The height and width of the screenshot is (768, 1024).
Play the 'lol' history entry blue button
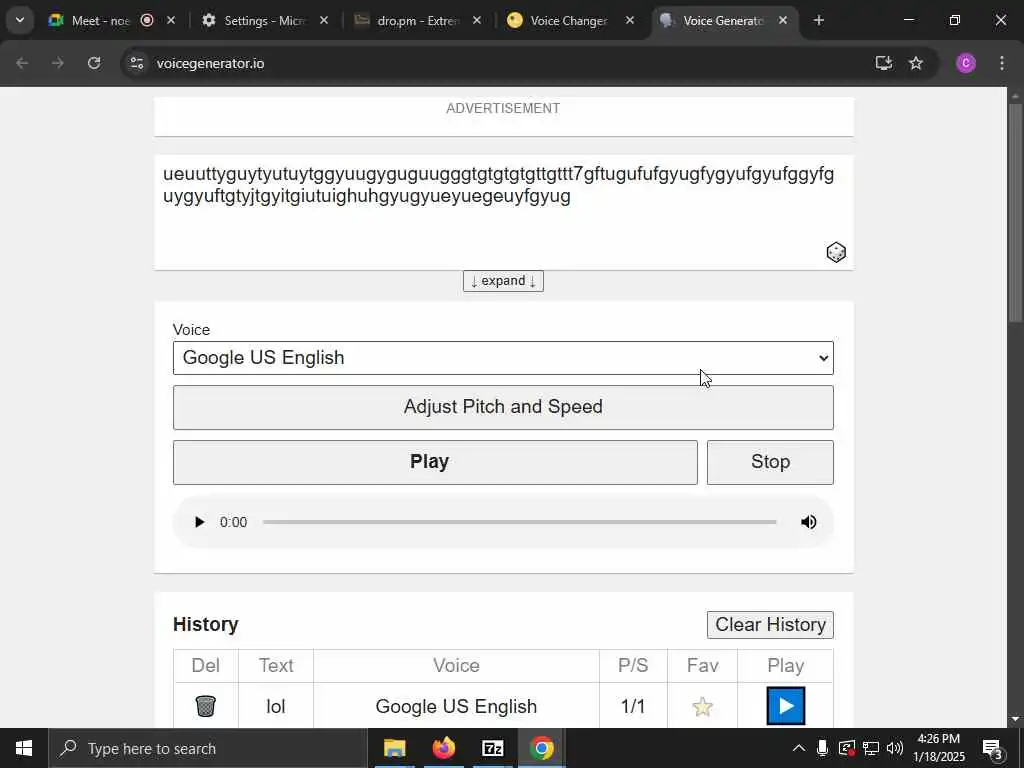coord(786,706)
